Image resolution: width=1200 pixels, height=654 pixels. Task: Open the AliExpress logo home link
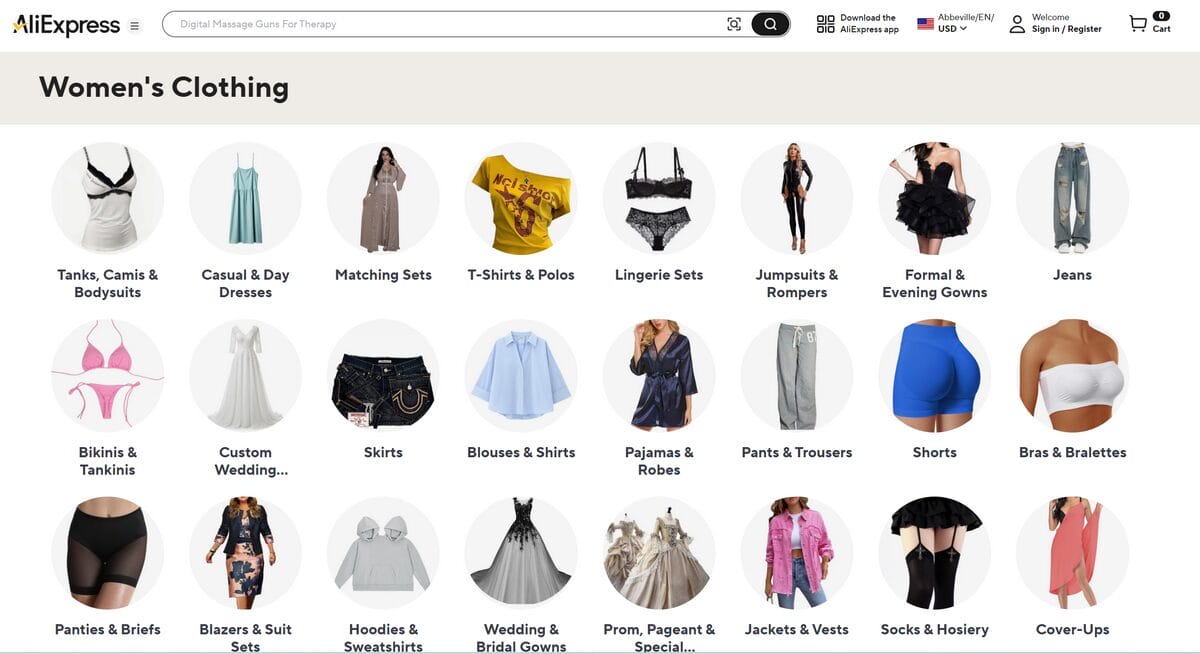point(66,25)
